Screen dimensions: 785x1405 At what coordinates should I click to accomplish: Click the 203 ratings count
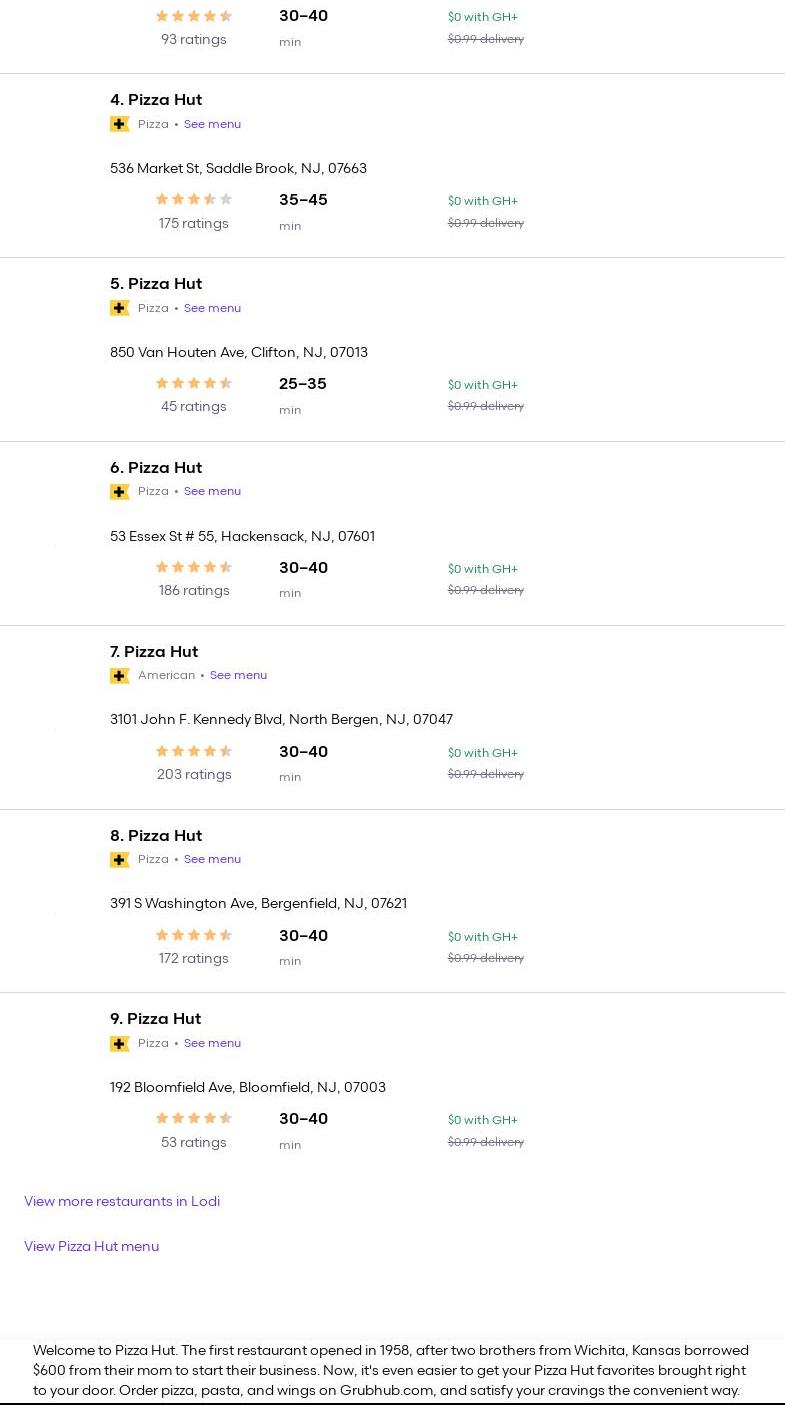[194, 774]
